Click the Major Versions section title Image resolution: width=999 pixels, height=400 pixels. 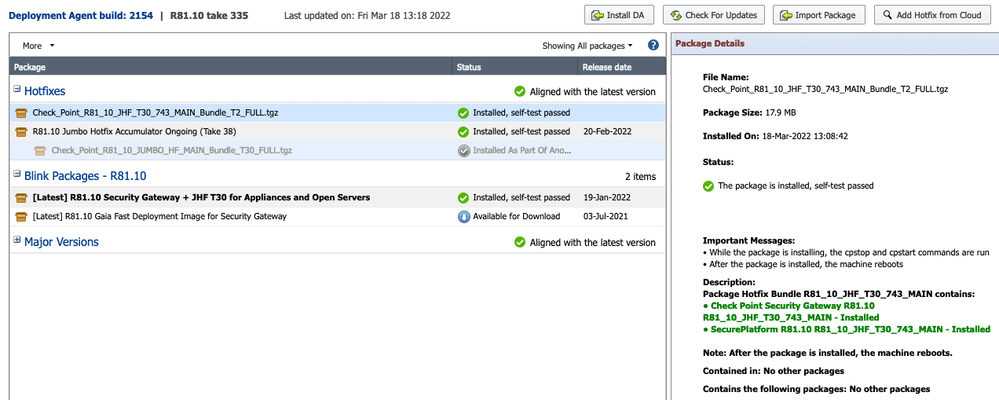point(61,242)
